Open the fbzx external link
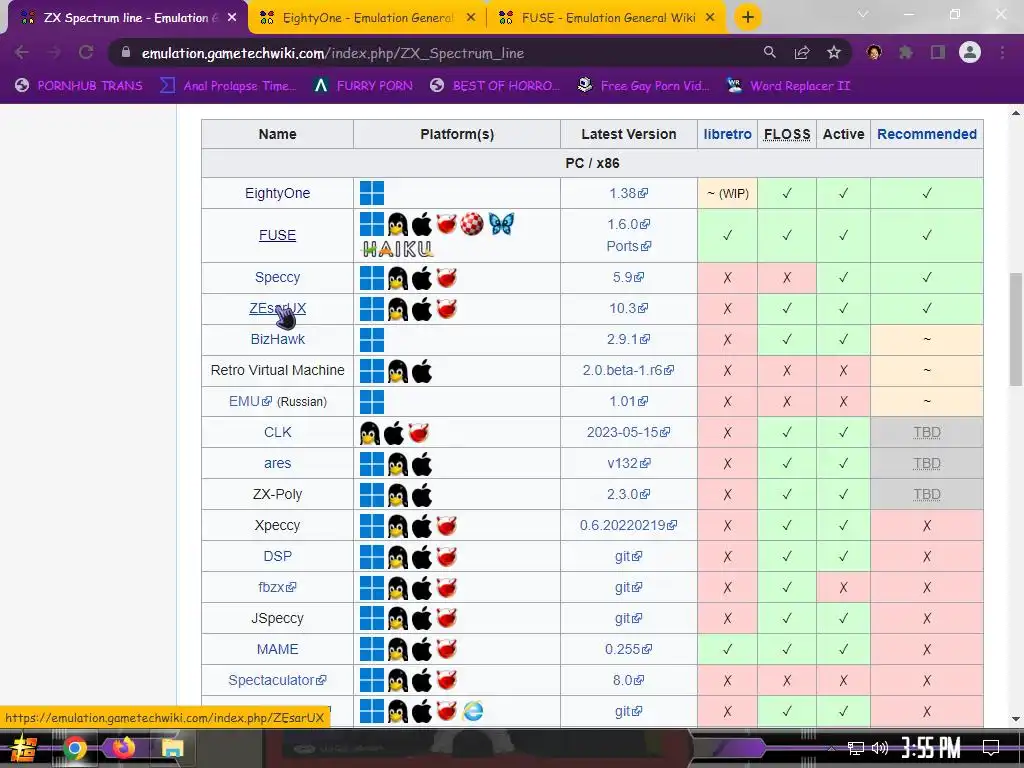Viewport: 1024px width, 768px height. pyautogui.click(x=278, y=587)
